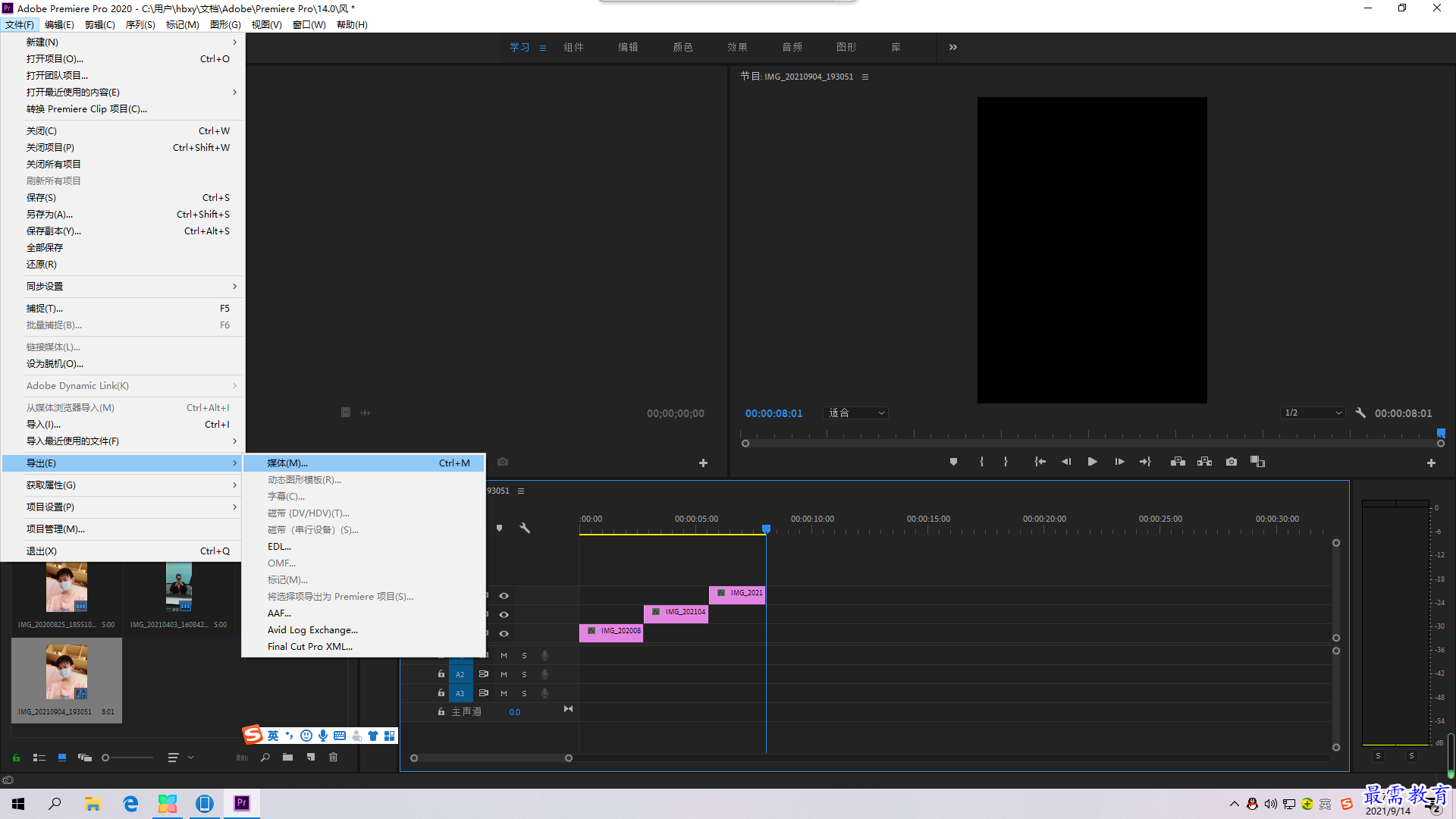
Task: Open the 1/2 playback resolution dropdown
Action: [1313, 413]
